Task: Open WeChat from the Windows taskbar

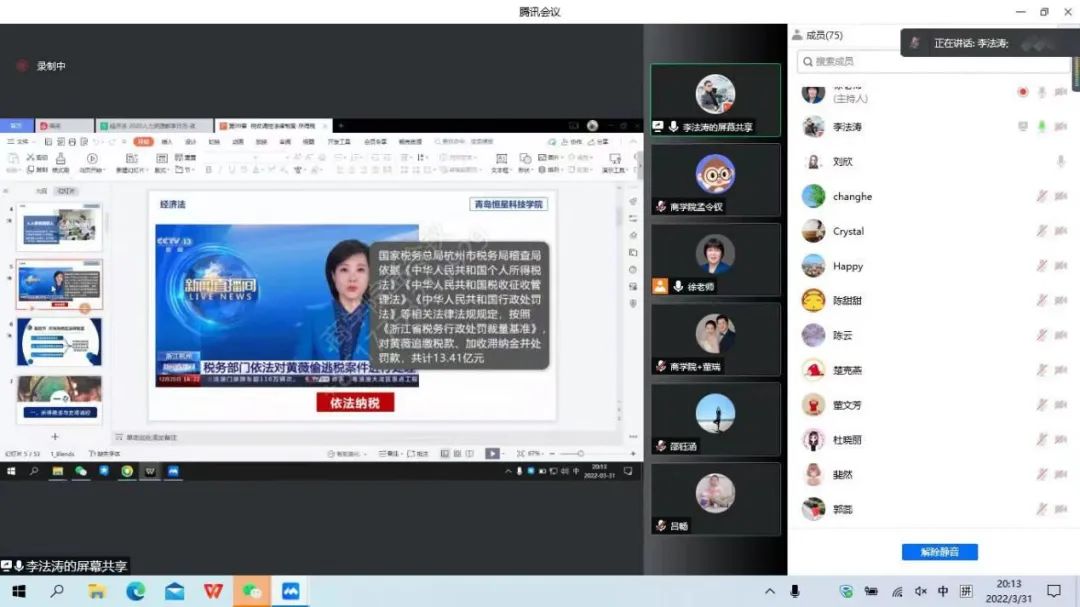Action: (252, 591)
